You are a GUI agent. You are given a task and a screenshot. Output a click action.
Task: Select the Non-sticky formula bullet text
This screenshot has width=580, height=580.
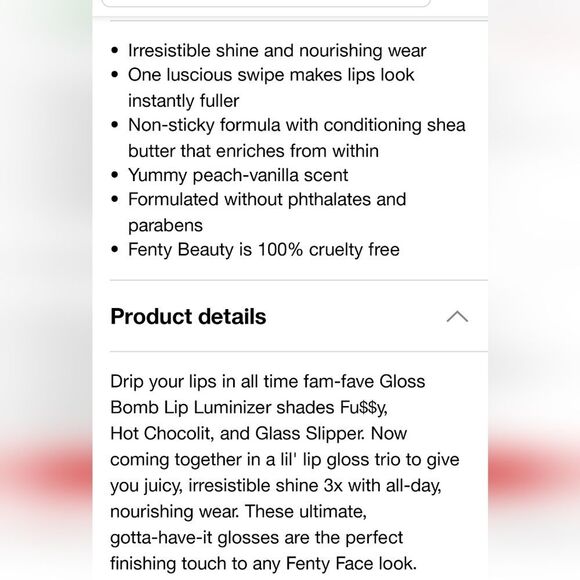pyautogui.click(x=297, y=138)
